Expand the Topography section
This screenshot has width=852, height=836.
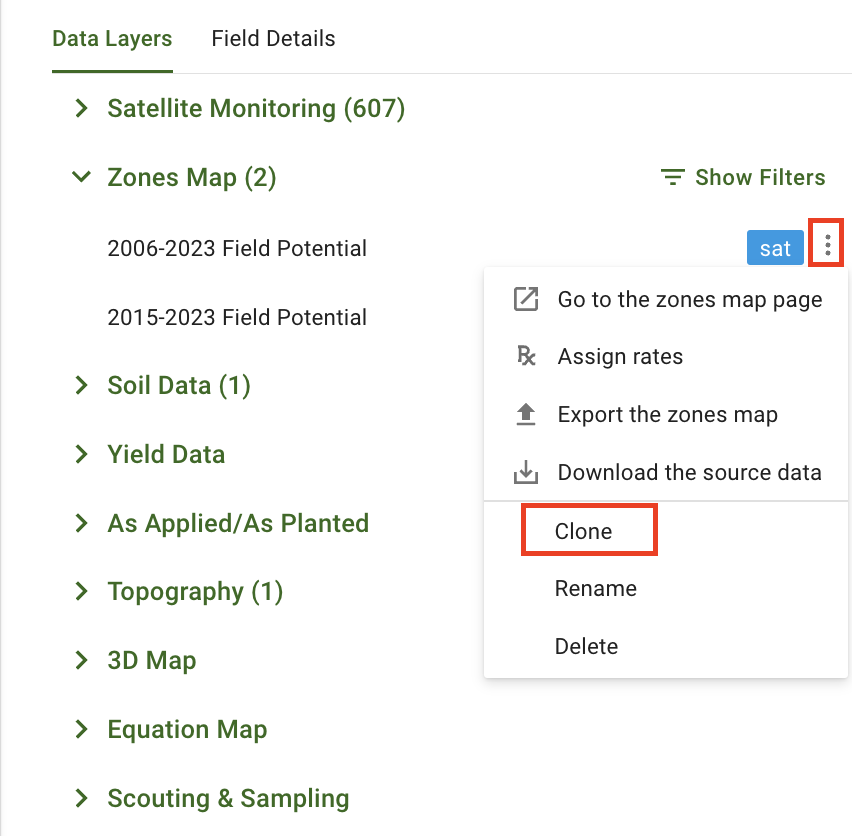[82, 592]
